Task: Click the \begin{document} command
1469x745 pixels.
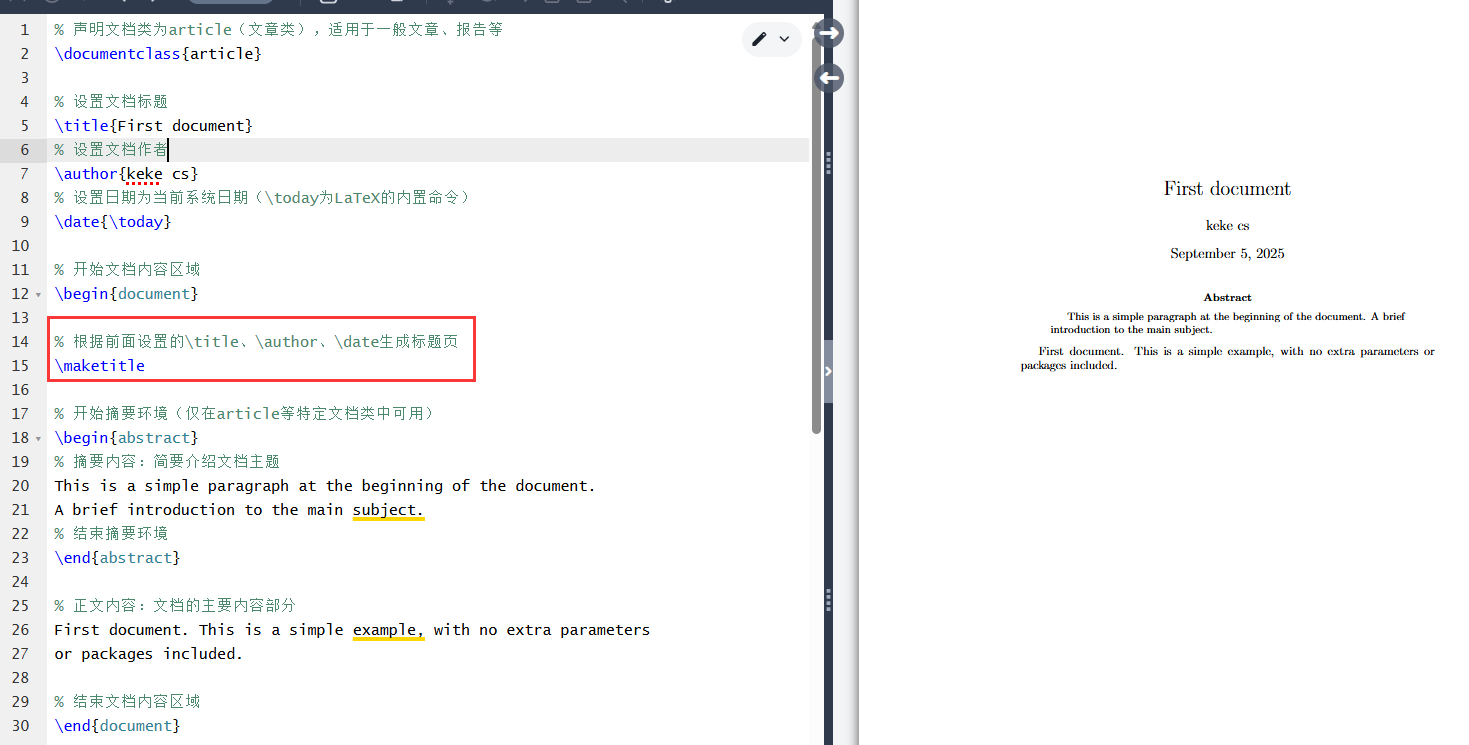Action: point(126,294)
